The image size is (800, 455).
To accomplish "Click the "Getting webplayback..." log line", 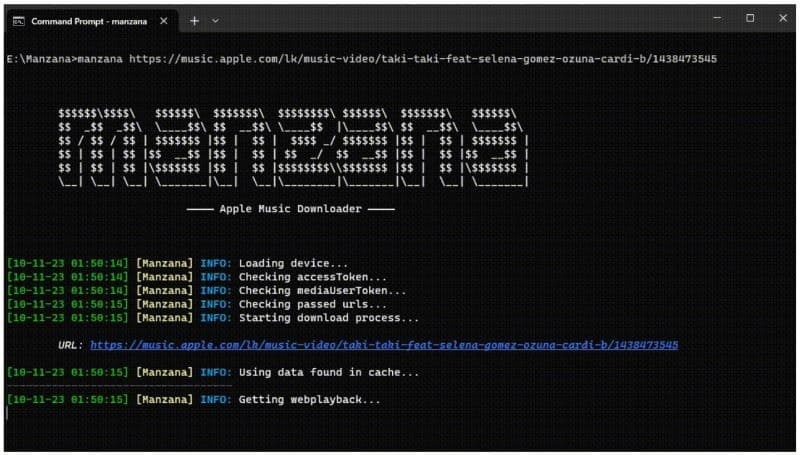I will [x=309, y=400].
